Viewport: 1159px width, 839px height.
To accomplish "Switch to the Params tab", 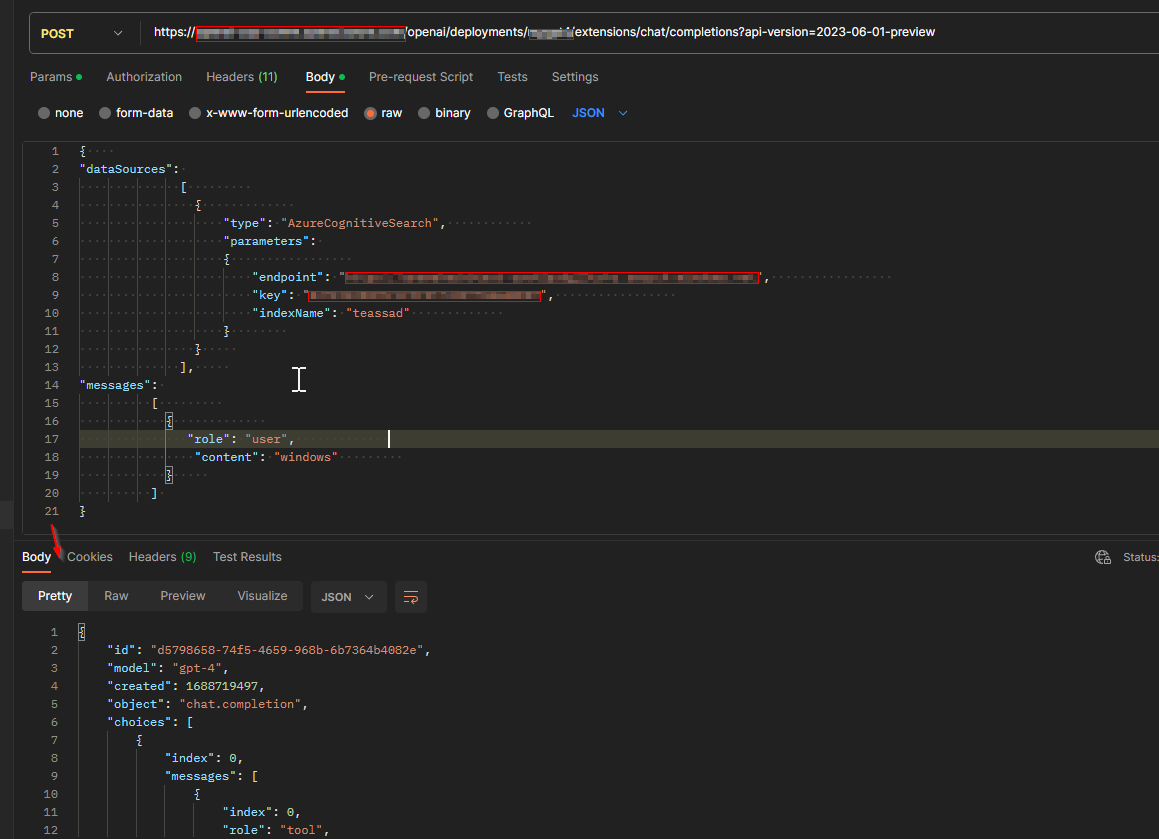I will [x=49, y=77].
